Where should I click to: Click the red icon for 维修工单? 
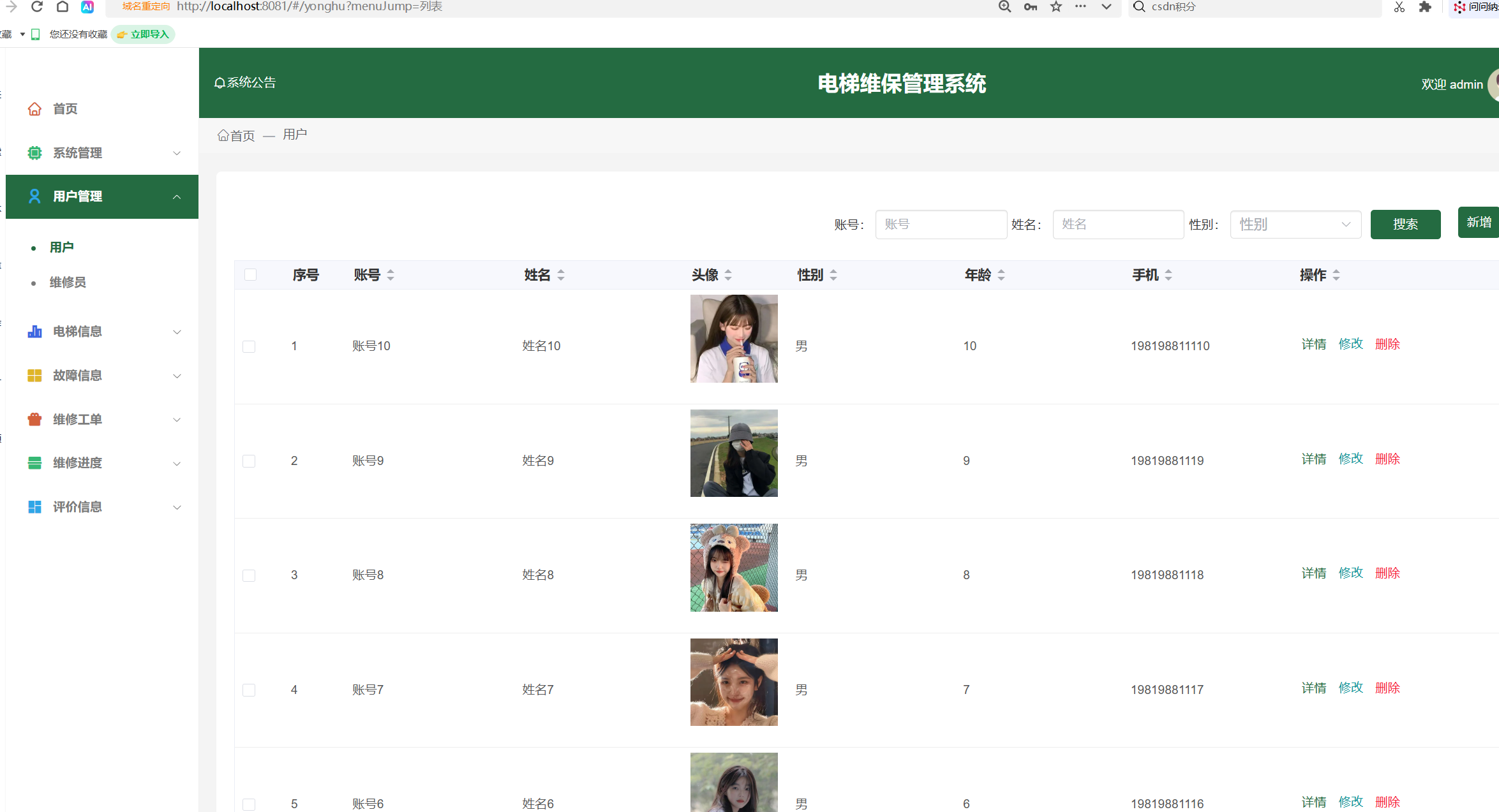34,420
